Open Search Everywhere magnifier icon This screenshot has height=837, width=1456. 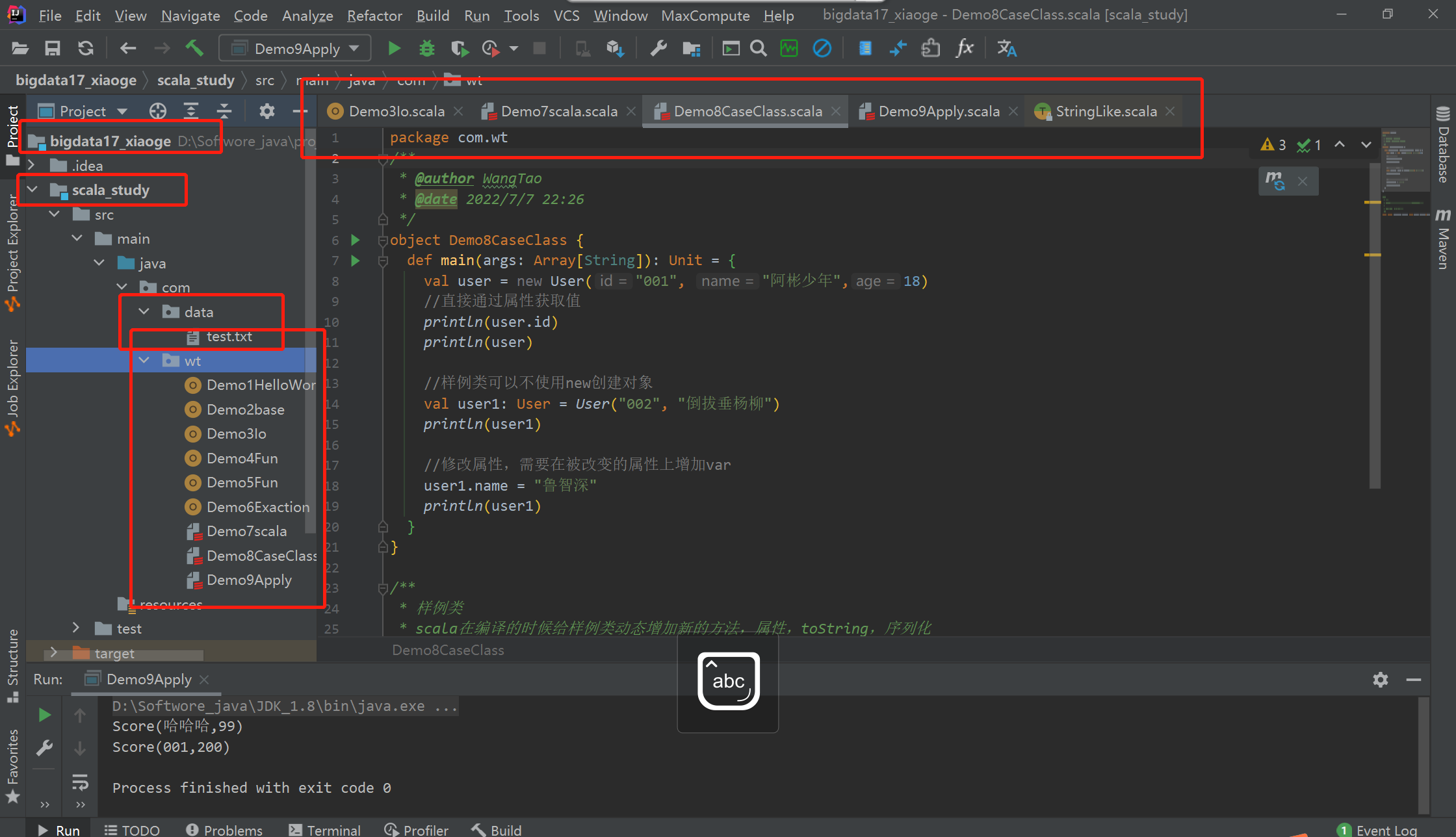pos(758,48)
